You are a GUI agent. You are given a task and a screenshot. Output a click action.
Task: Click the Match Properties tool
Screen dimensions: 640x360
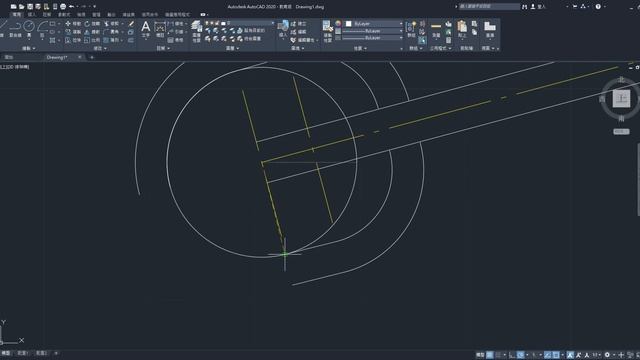[328, 31]
